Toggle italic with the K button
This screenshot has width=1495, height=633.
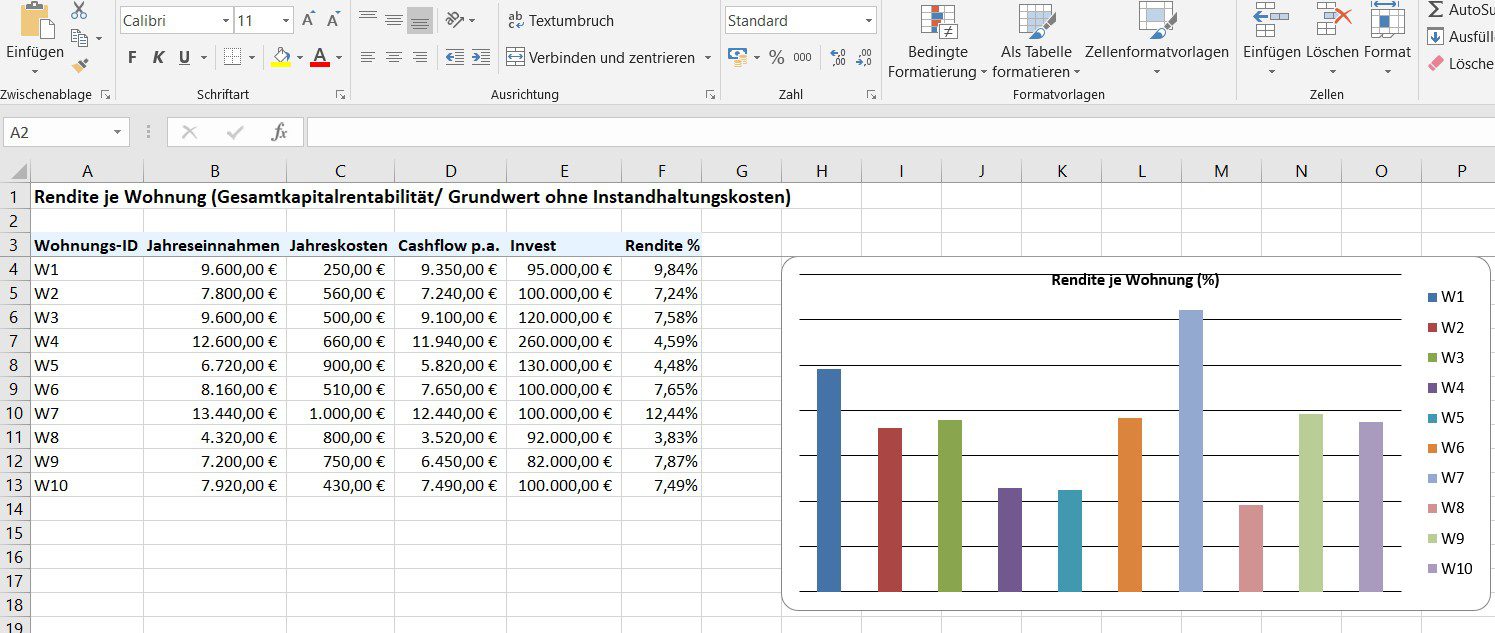[158, 58]
